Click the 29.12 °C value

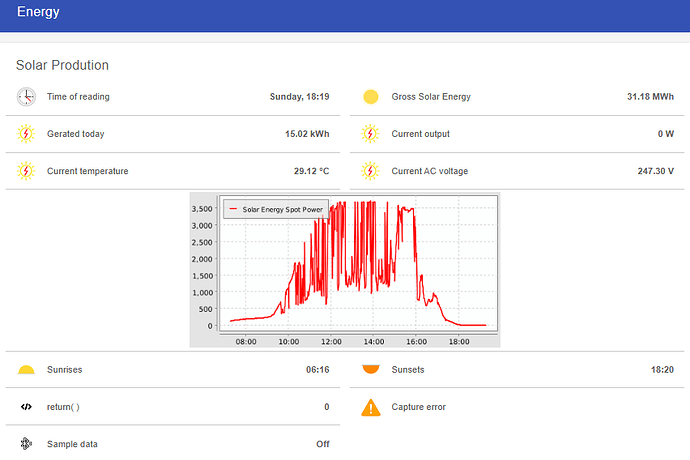[x=312, y=171]
